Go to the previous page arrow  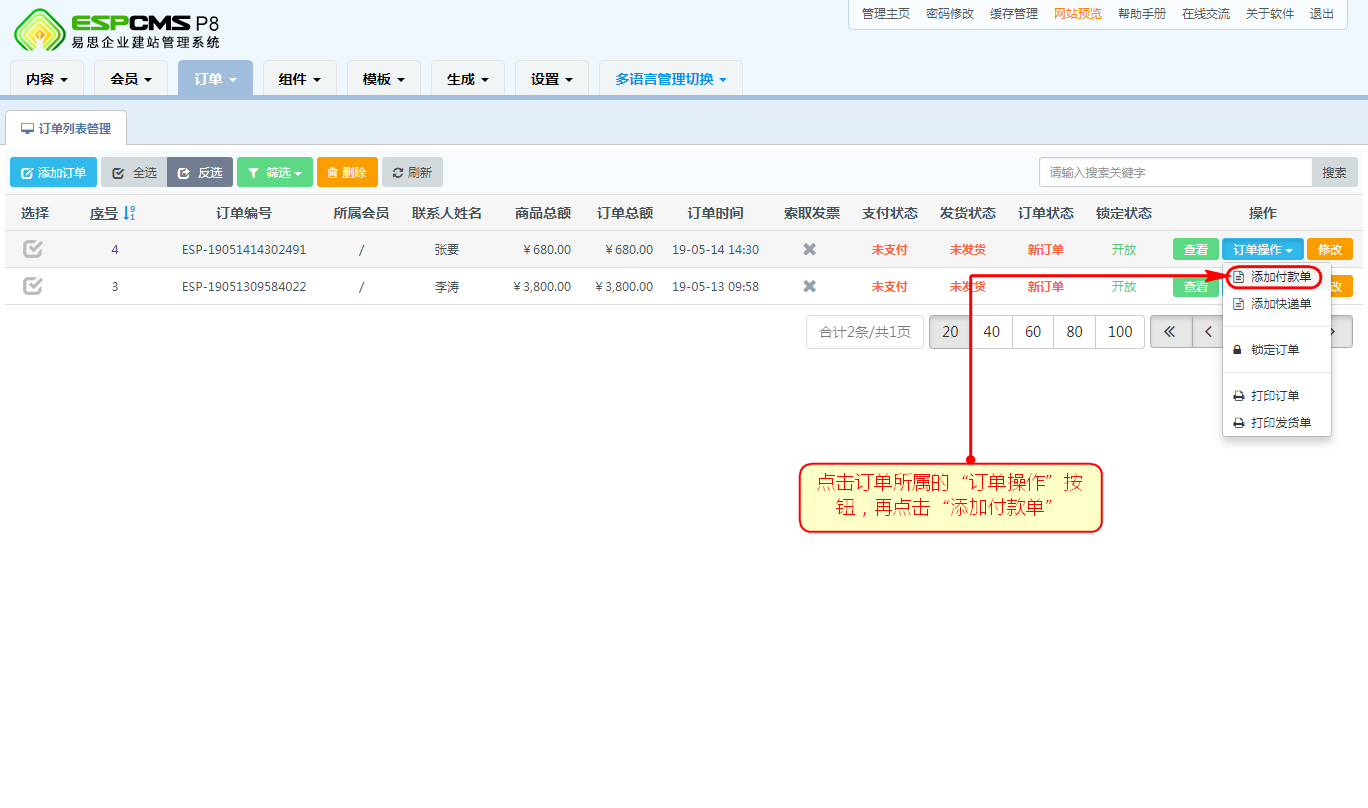(x=1208, y=332)
